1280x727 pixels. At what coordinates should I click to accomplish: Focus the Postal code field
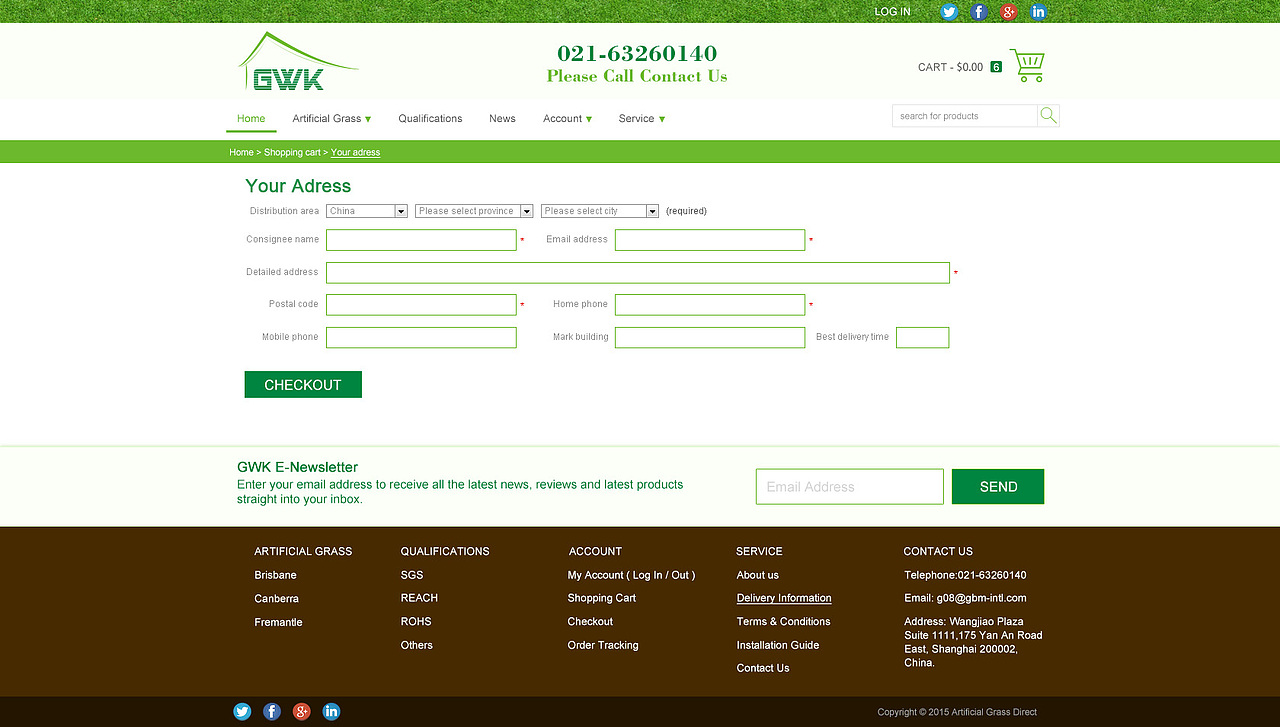coord(421,305)
